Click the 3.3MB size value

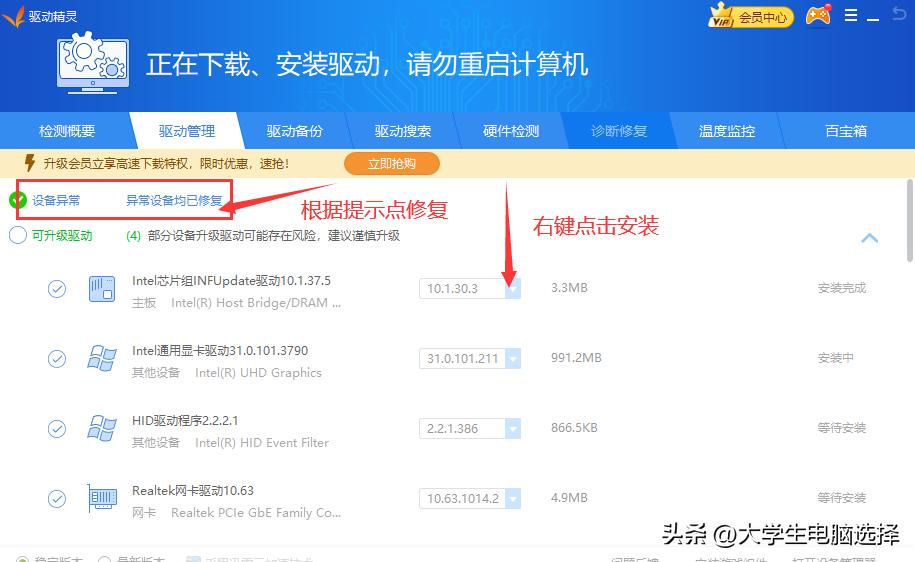pos(569,288)
